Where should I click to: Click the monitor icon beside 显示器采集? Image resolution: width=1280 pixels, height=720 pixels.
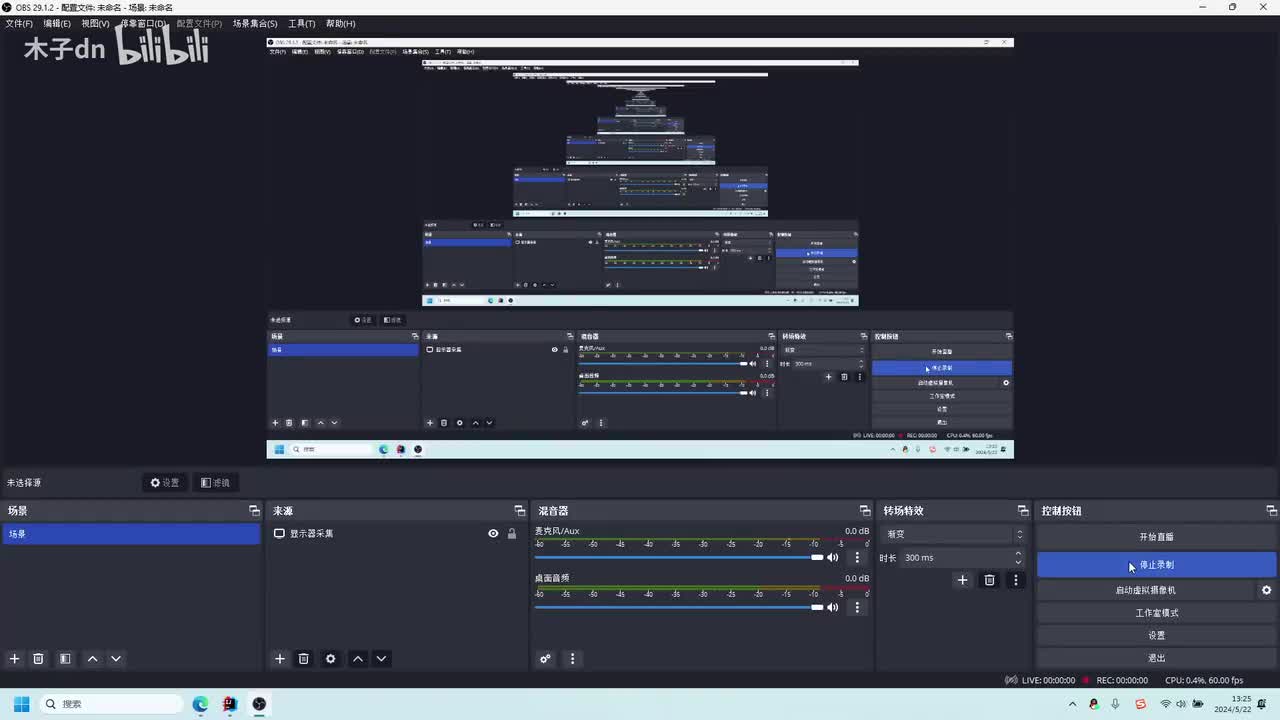279,534
